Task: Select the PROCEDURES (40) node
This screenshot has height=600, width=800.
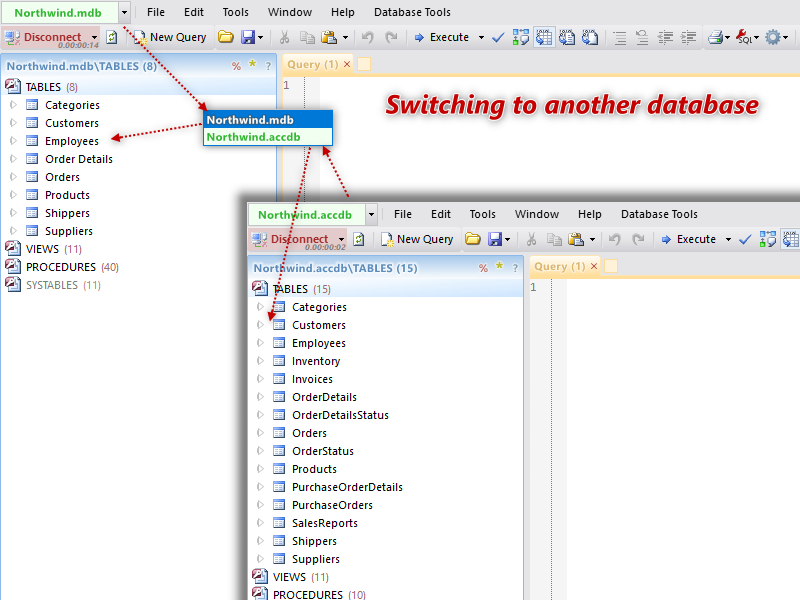Action: [72, 267]
